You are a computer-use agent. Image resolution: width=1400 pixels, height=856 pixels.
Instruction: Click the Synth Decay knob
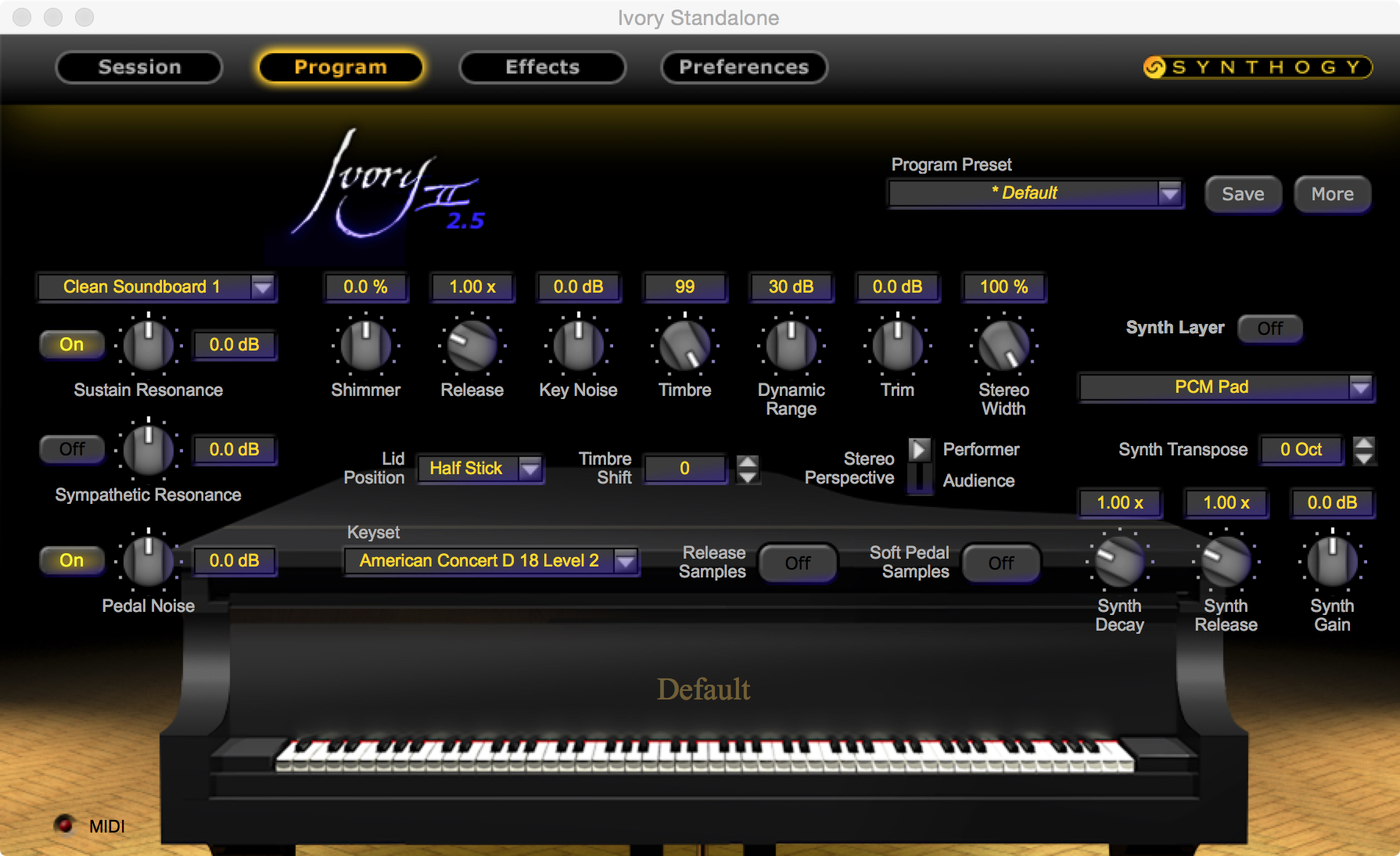pos(1119,561)
